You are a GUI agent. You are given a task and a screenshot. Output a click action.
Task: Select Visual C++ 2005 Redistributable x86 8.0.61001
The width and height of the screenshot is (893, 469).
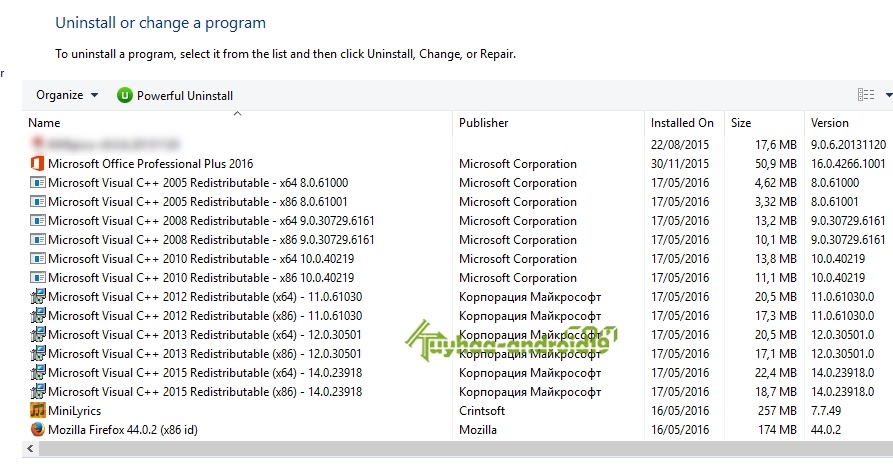pyautogui.click(x=198, y=201)
